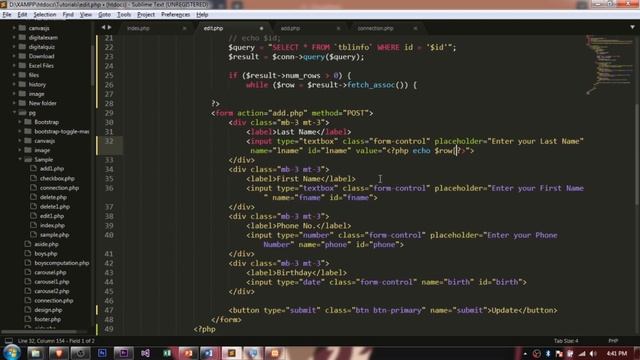Open the File menu
This screenshot has width=640, height=360.
point(7,15)
